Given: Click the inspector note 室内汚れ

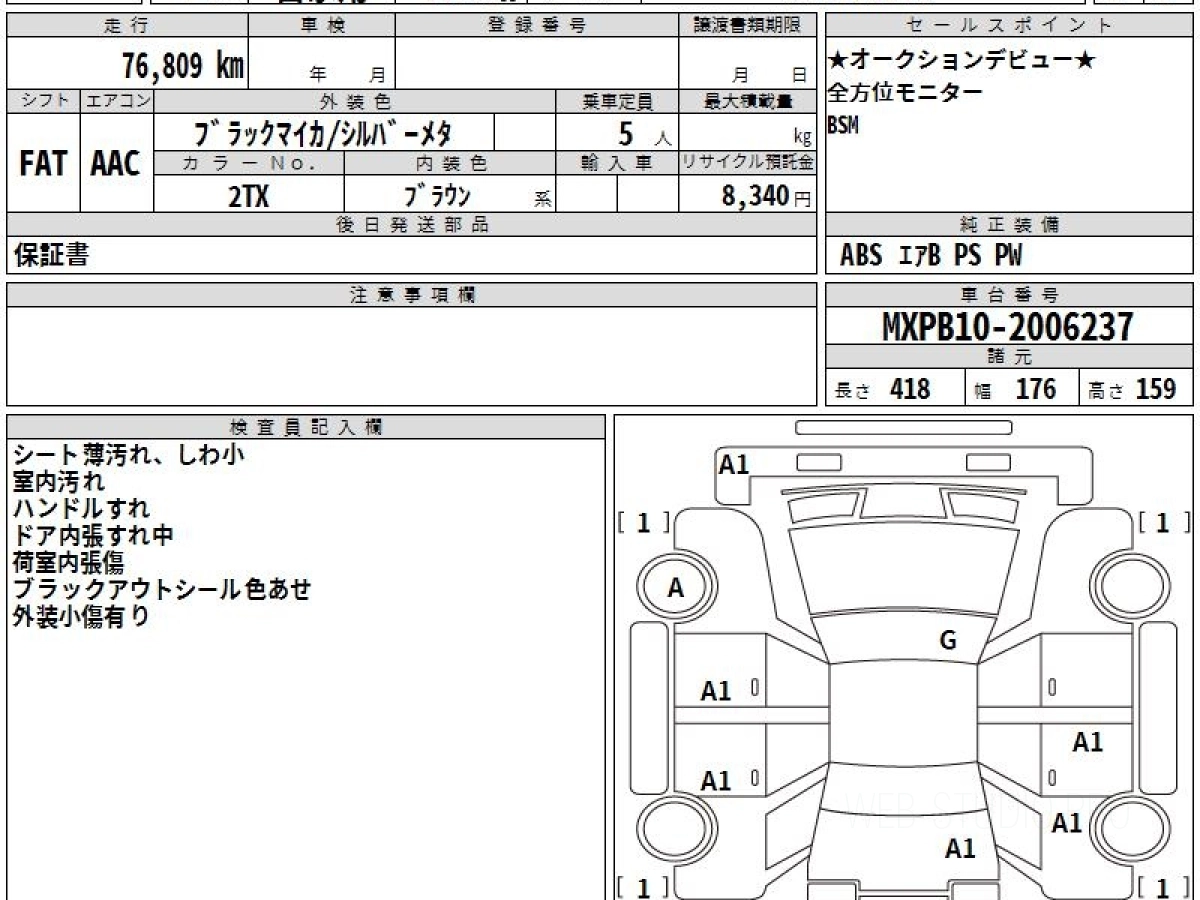Looking at the screenshot, I should coord(58,482).
